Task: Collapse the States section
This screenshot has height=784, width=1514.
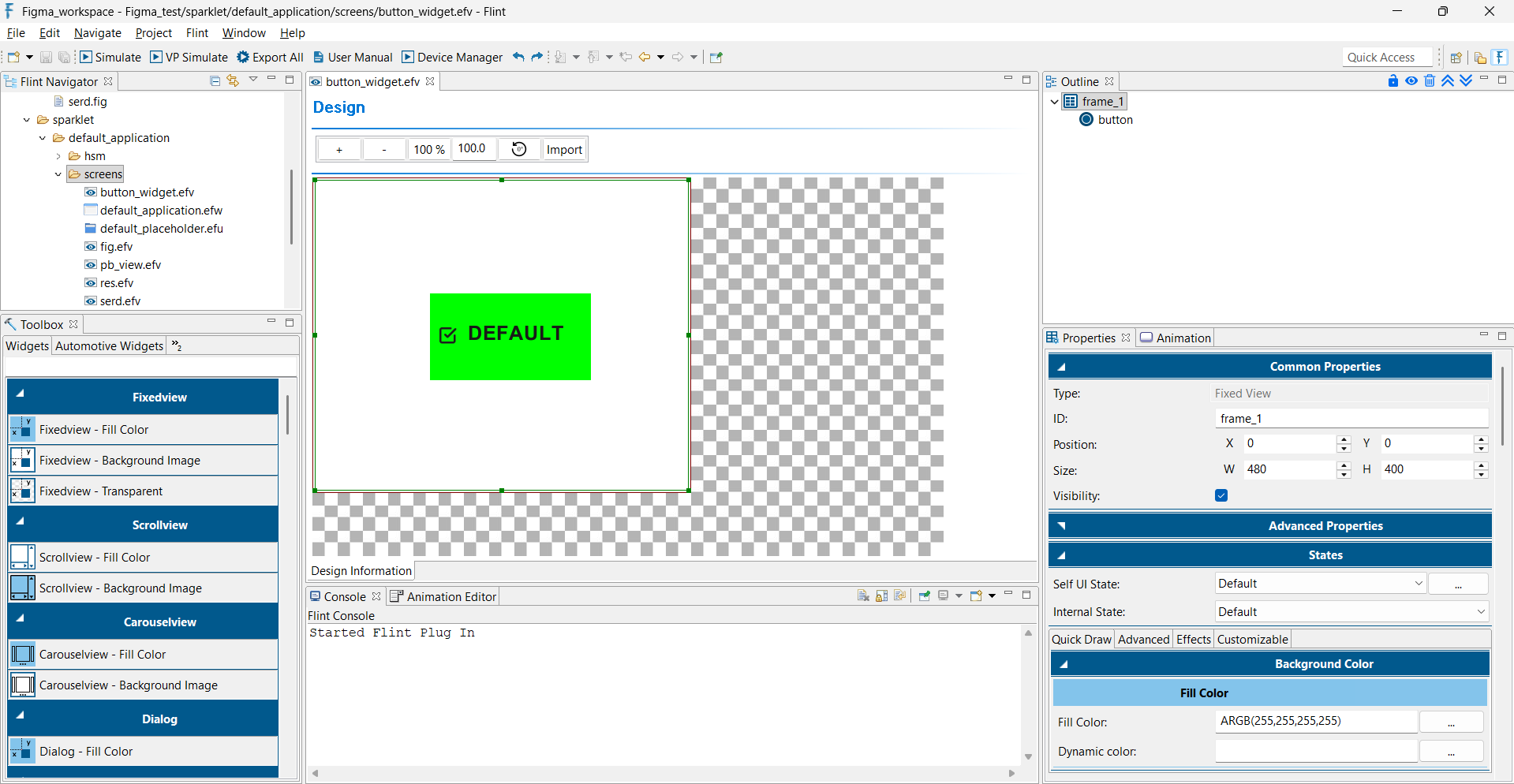Action: (1061, 555)
